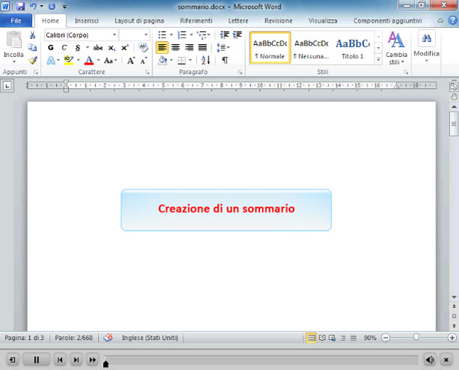
Task: Toggle superscript formatting
Action: [125, 48]
